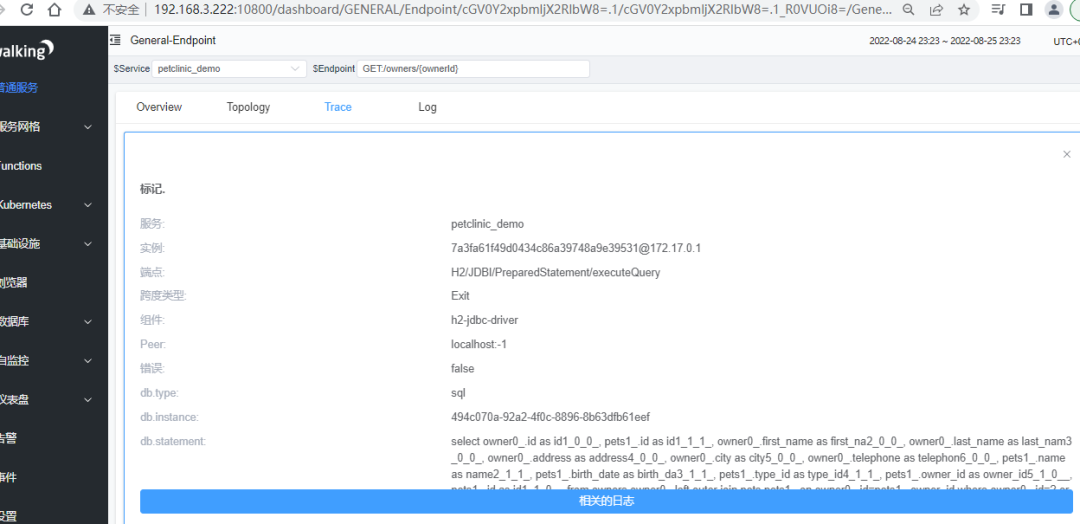Switch to the Log tab
Screen dimensions: 1080x524
click(427, 107)
